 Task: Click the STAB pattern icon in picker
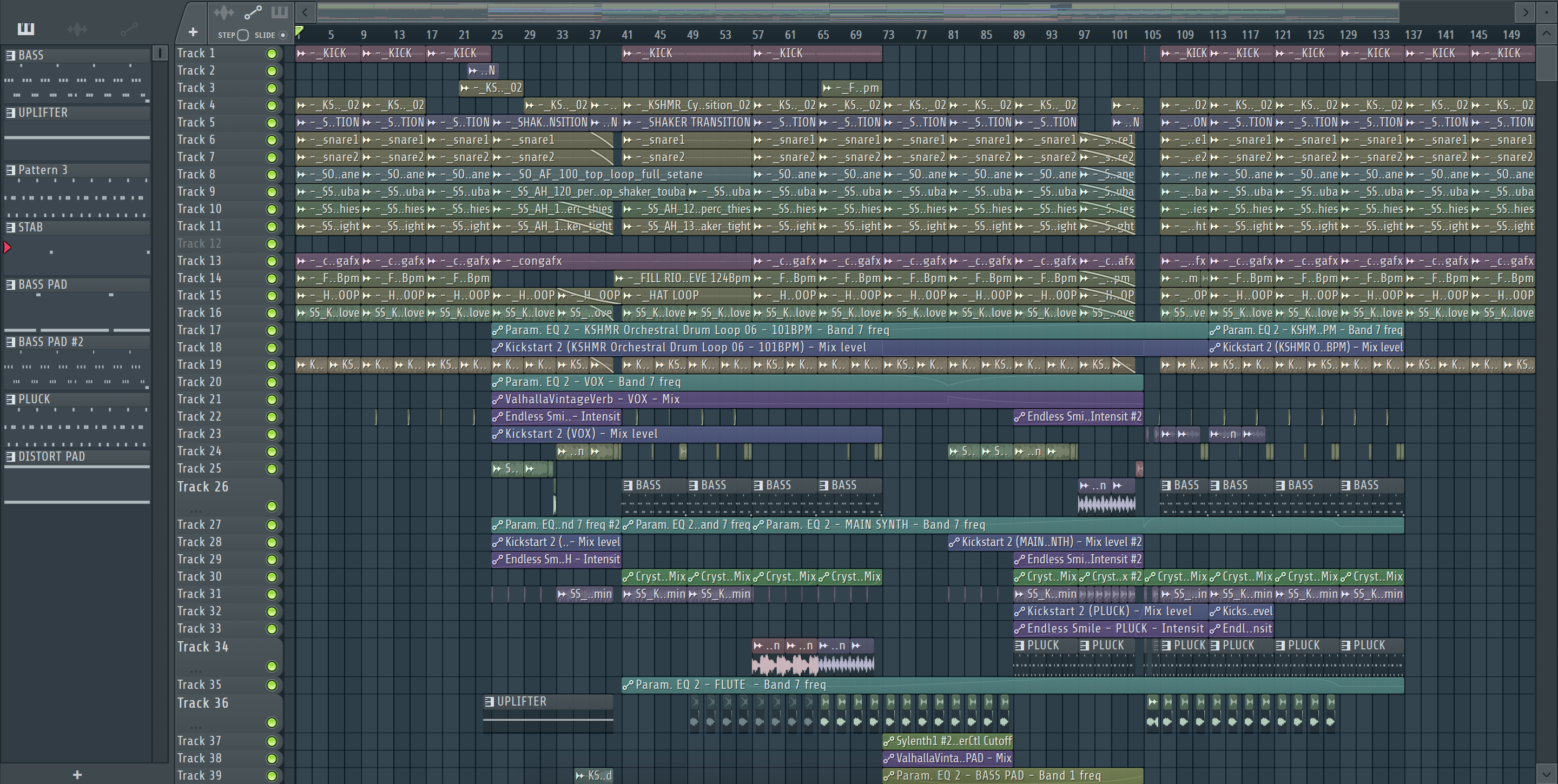[10, 227]
